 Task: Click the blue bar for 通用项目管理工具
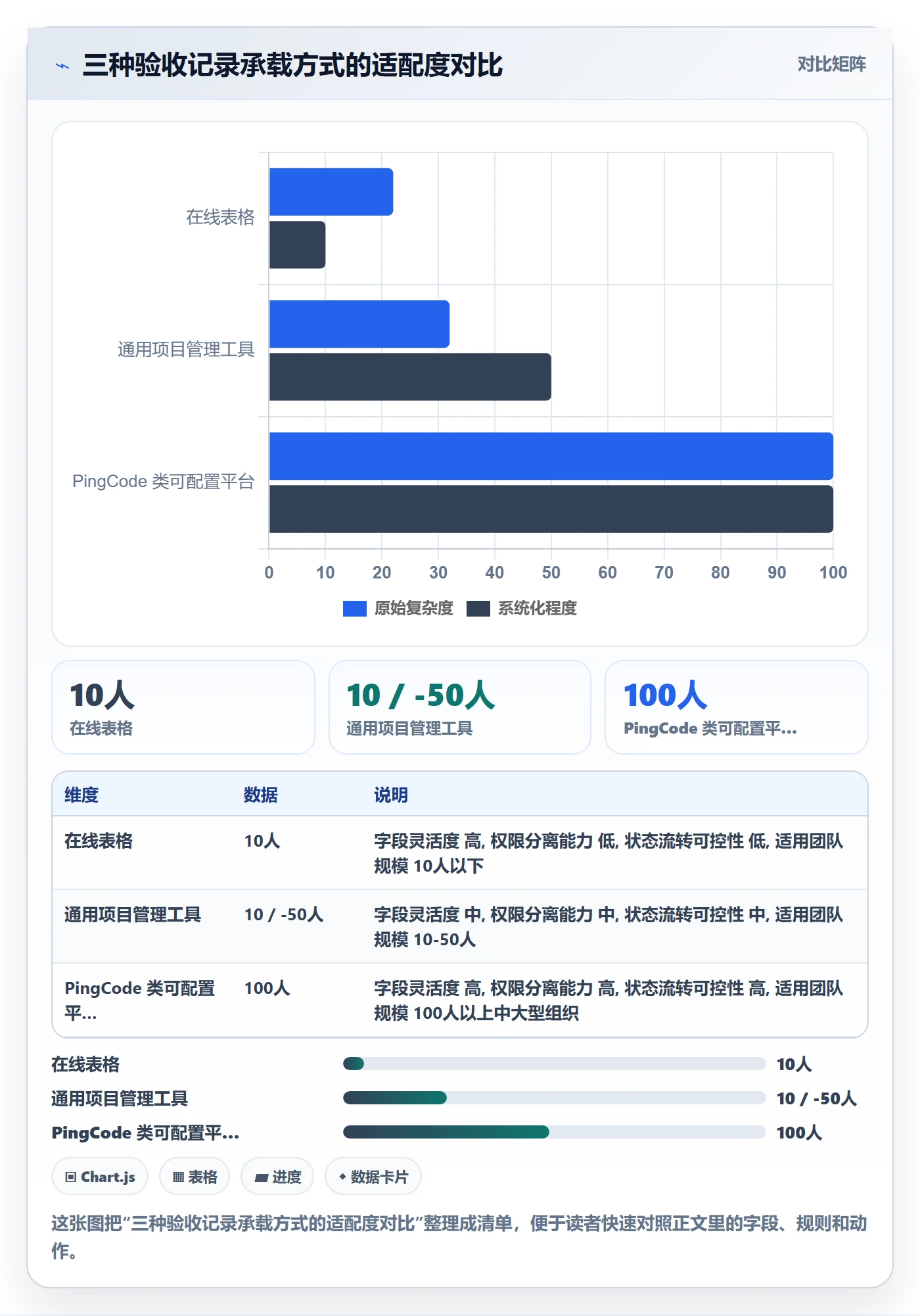(359, 324)
